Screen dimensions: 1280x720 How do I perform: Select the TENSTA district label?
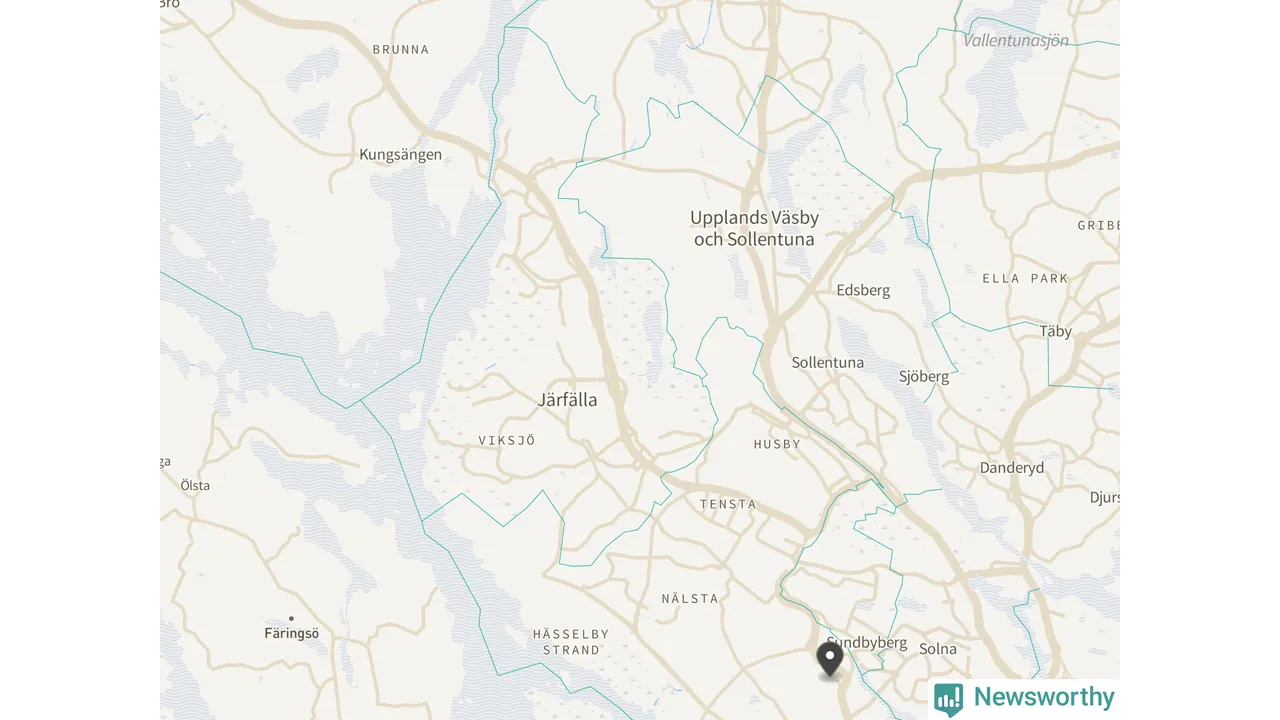(728, 505)
